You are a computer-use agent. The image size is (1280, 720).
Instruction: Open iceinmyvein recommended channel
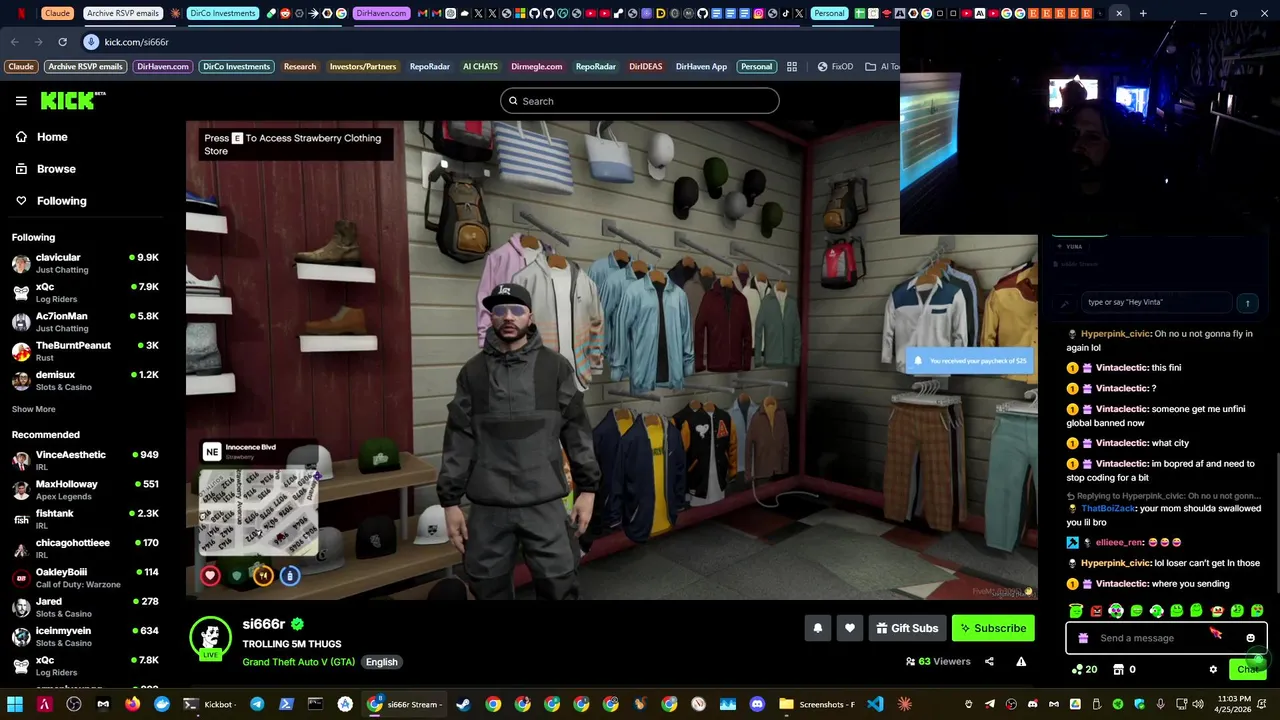click(x=85, y=636)
